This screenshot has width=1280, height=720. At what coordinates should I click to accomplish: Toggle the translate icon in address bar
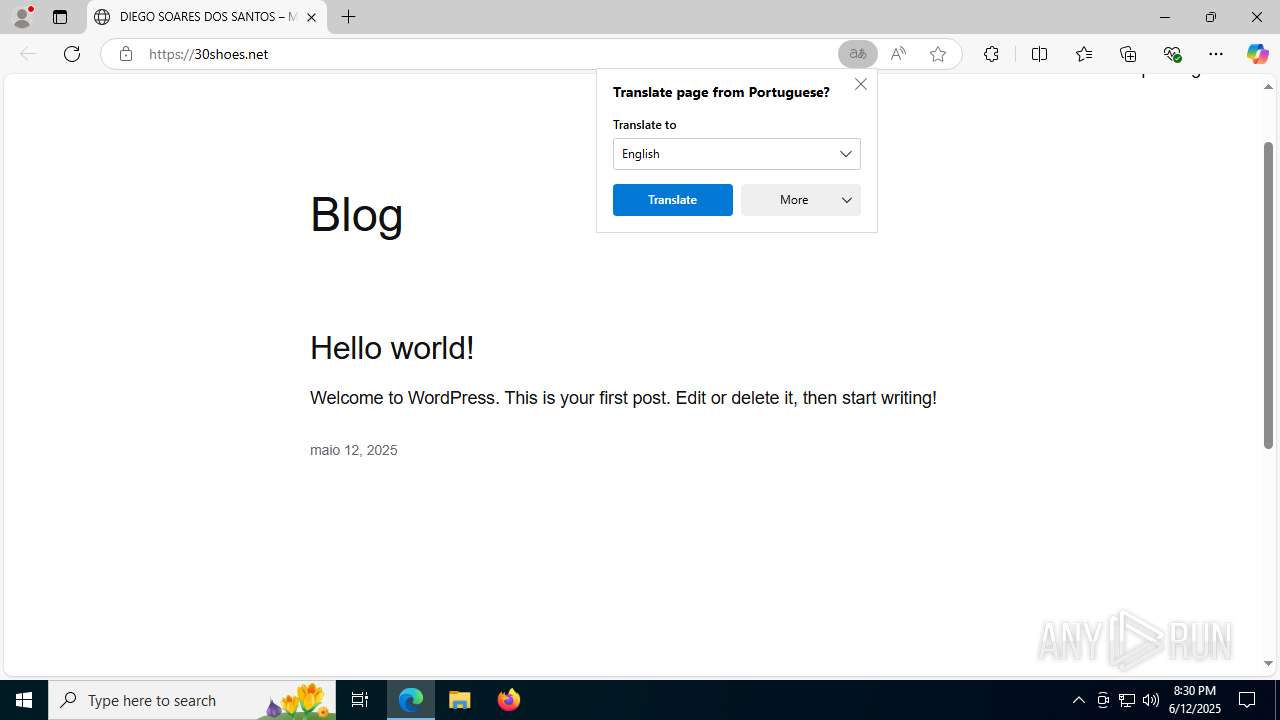coord(858,54)
